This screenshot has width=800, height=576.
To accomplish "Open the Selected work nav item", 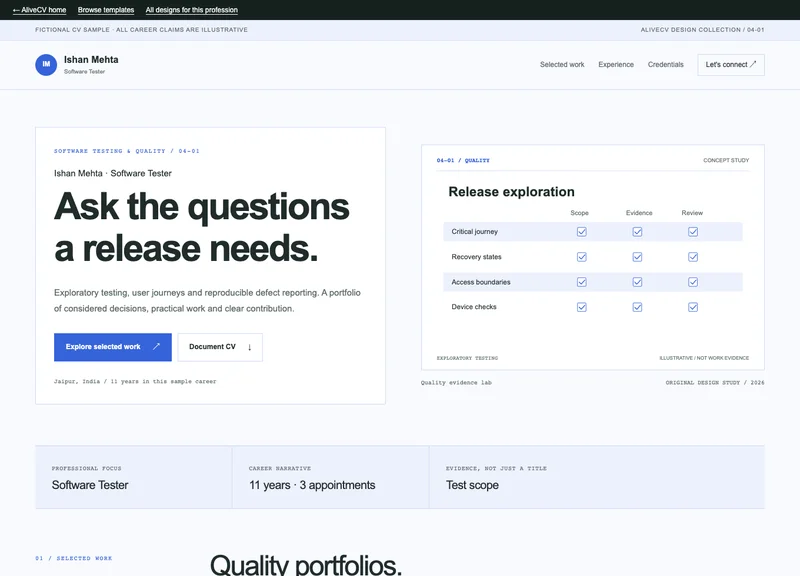I will [562, 64].
